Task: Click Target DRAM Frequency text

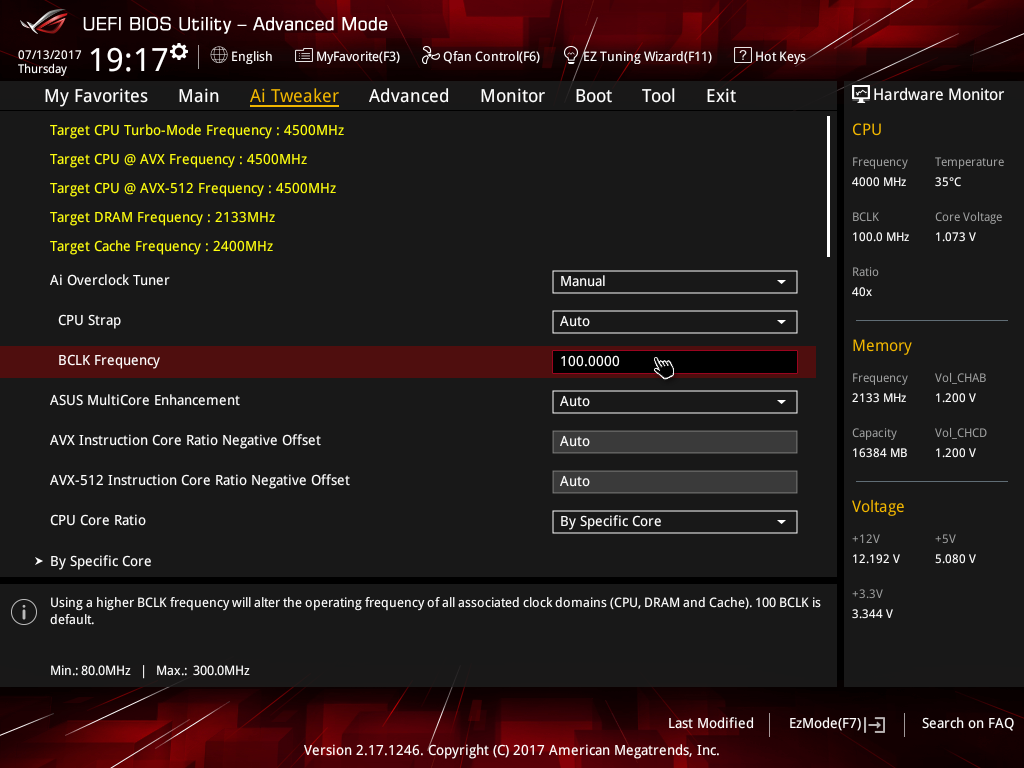Action: [162, 217]
